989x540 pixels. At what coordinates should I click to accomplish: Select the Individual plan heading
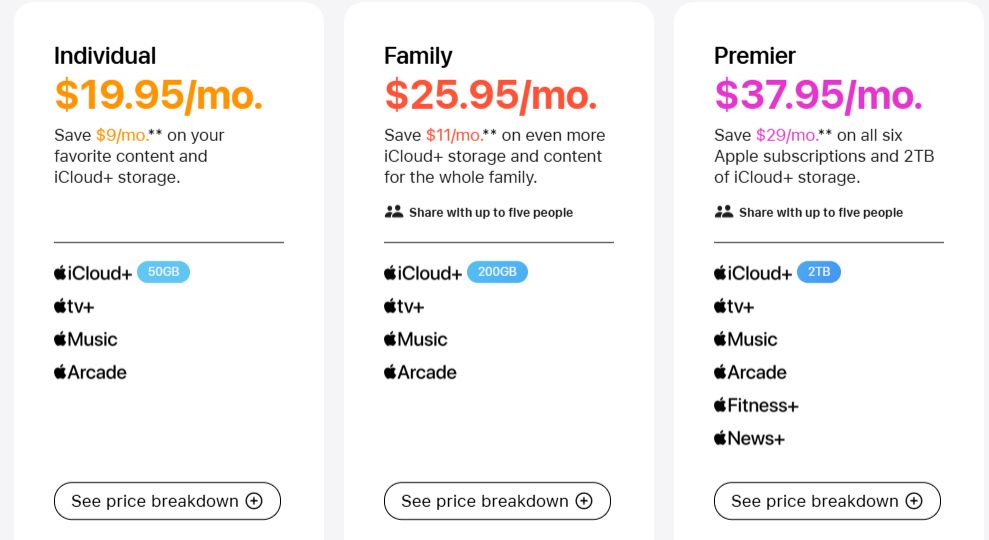[x=105, y=56]
